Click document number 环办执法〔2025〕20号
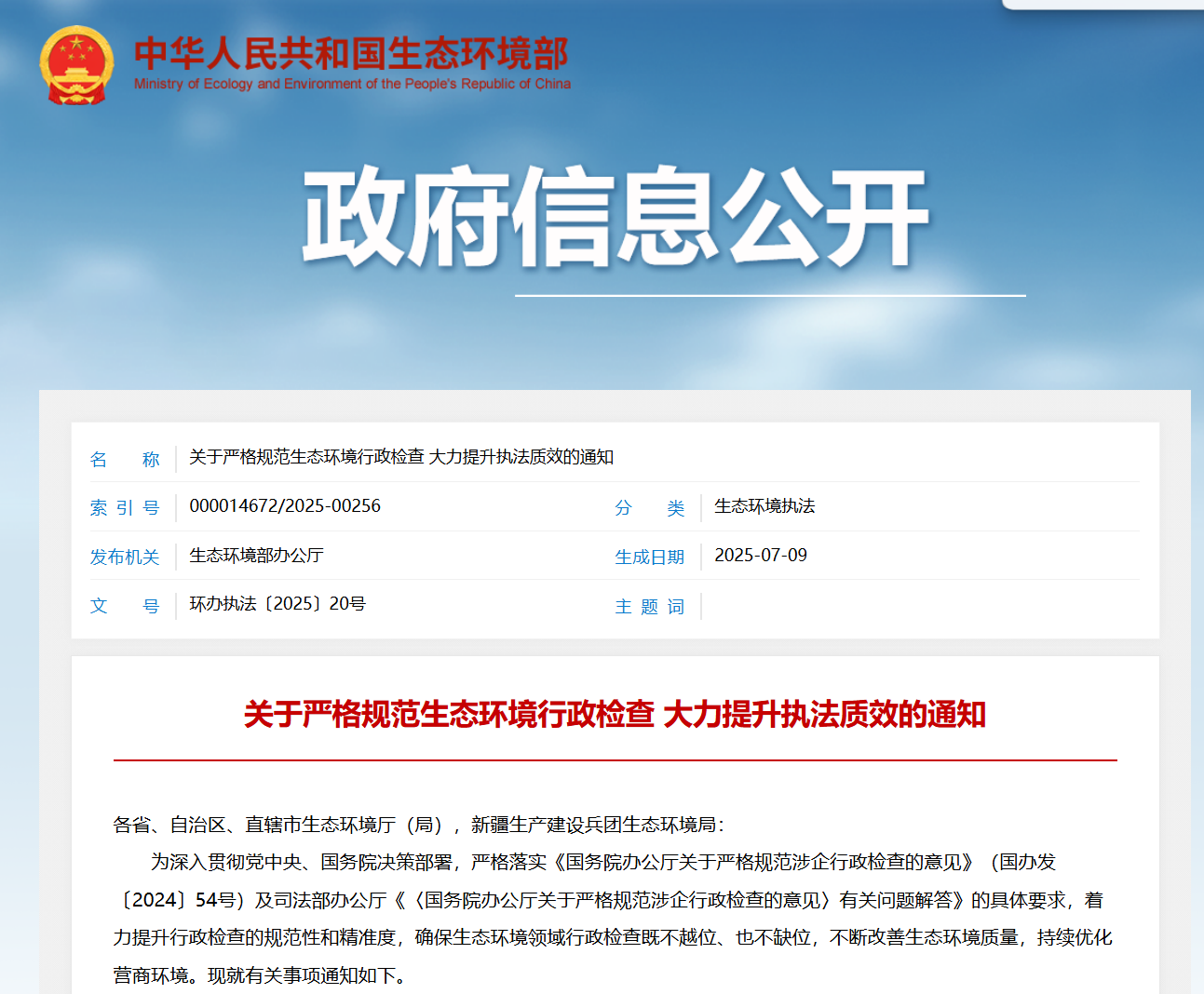 coord(277,604)
